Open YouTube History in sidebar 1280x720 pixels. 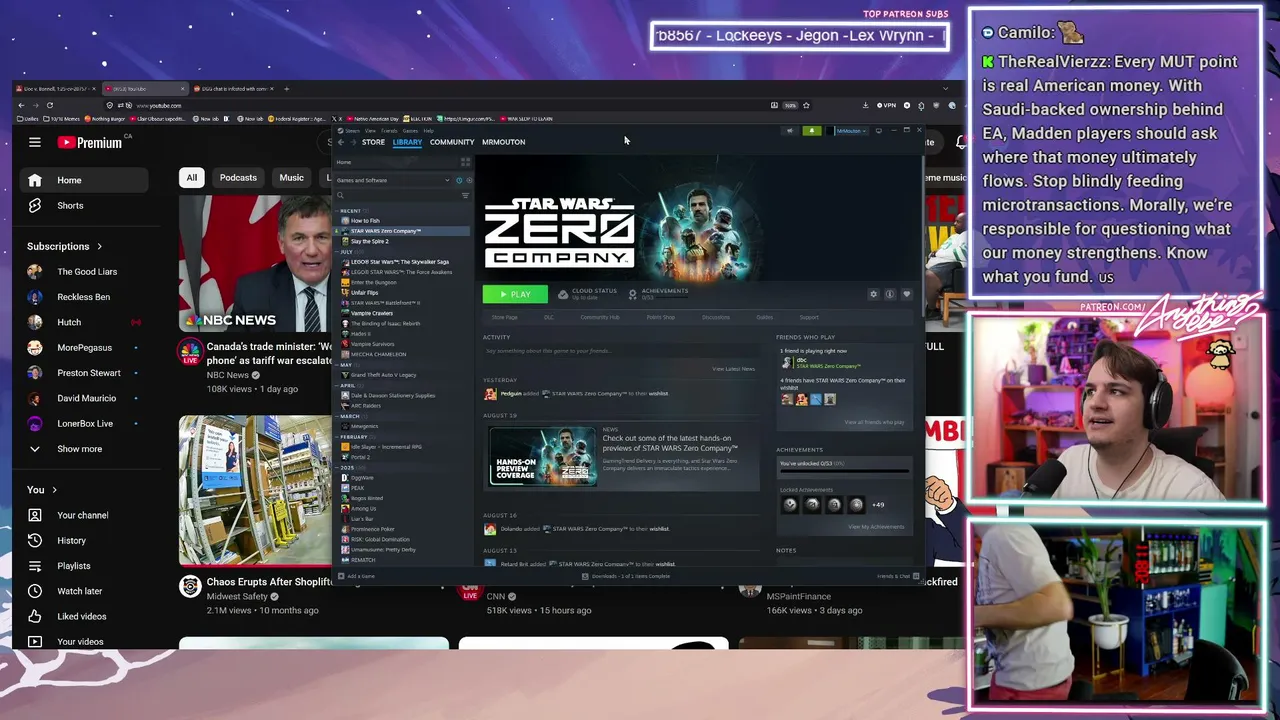84,540
